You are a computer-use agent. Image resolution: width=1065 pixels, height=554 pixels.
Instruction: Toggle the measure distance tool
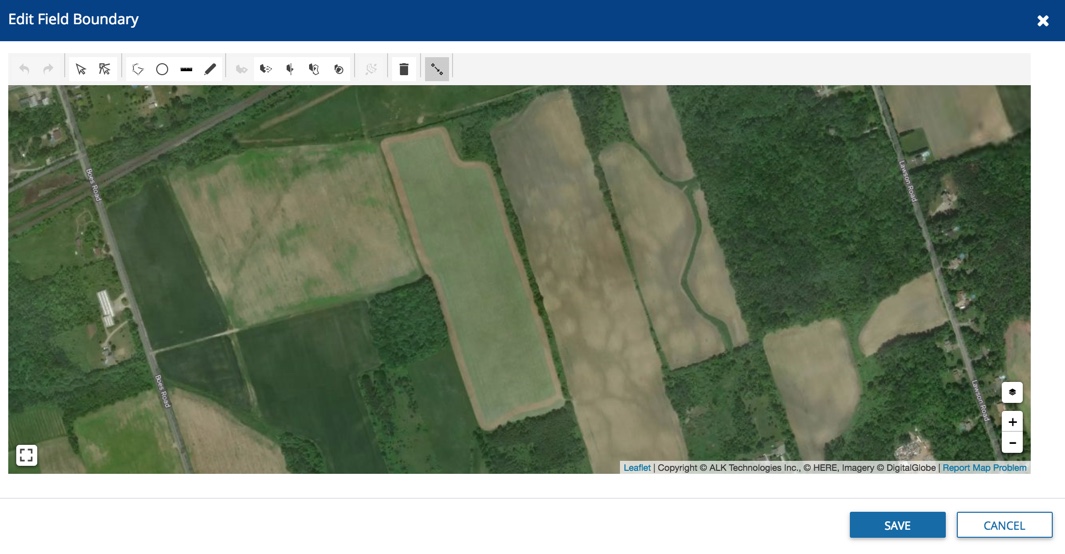(437, 69)
